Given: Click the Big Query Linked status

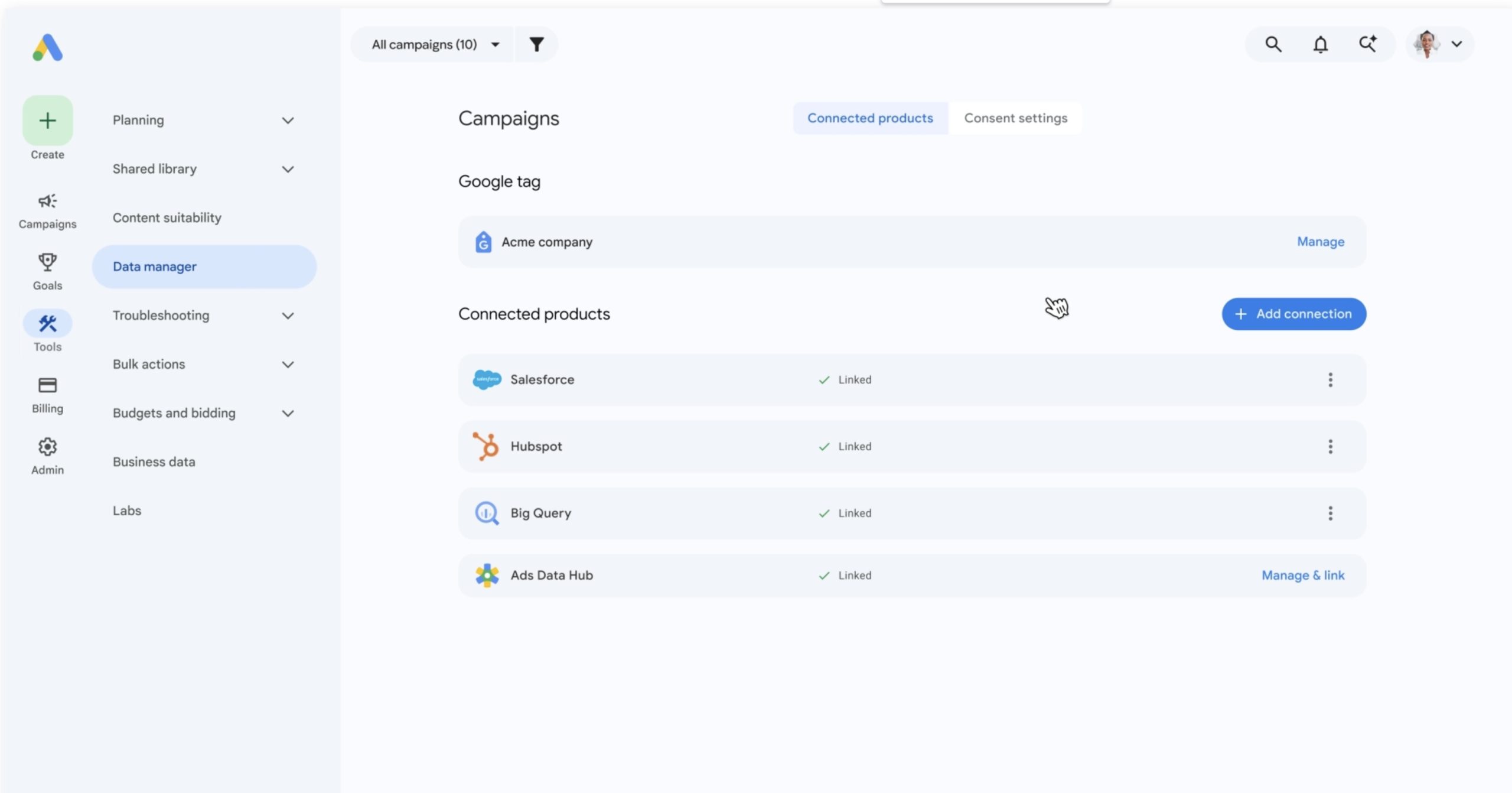Looking at the screenshot, I should 845,513.
